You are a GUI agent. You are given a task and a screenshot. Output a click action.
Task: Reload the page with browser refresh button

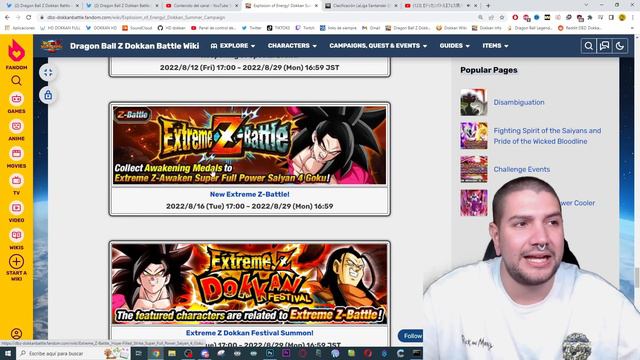29,18
